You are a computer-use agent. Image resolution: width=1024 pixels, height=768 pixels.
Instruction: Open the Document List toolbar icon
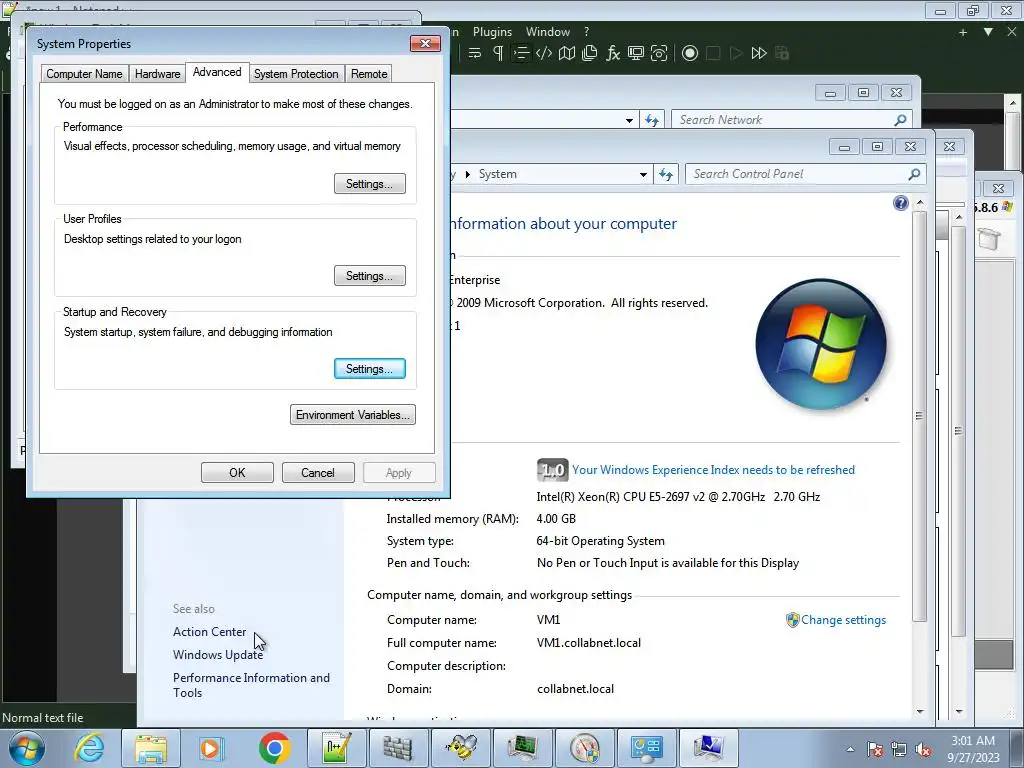[x=590, y=54]
